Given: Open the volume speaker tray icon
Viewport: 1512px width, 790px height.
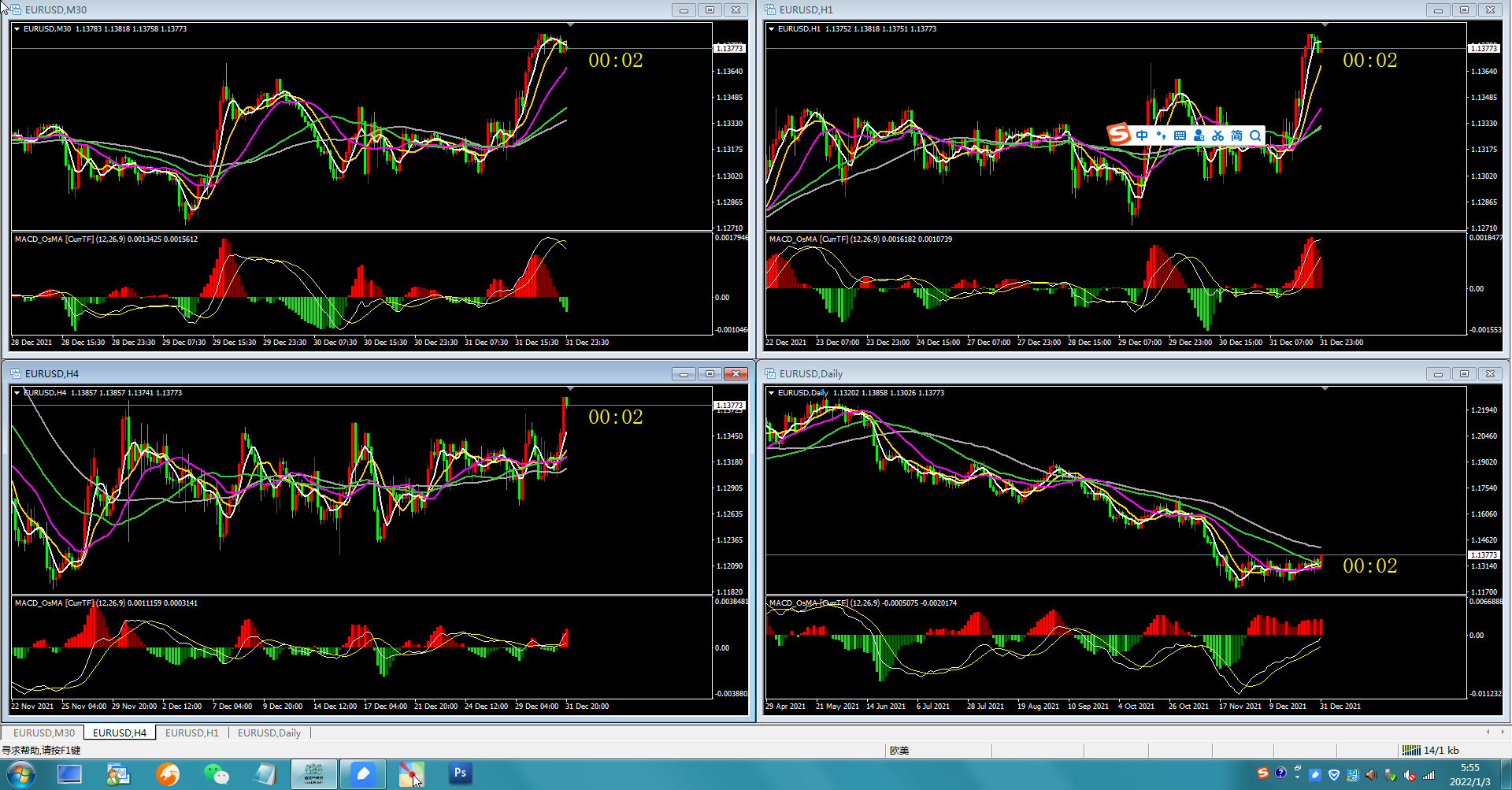Looking at the screenshot, I should [1372, 774].
